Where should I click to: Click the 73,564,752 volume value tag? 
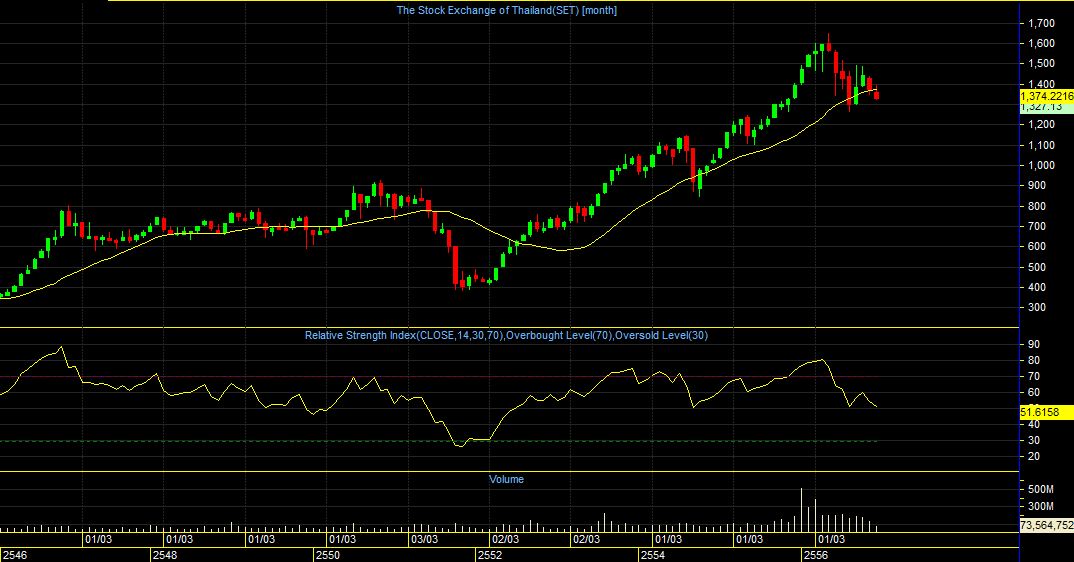[x=1047, y=525]
